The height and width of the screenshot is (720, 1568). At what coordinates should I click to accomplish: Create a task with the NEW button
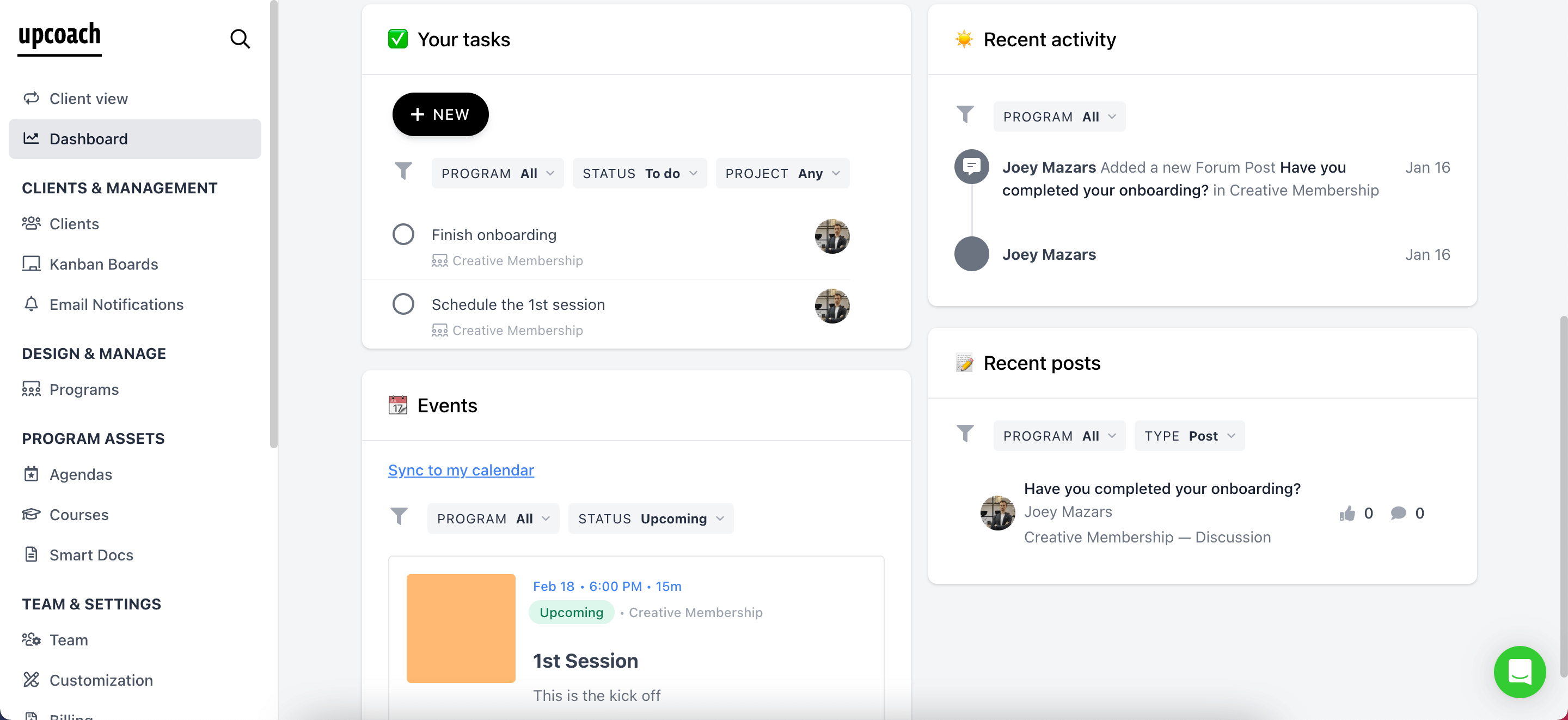pos(440,114)
